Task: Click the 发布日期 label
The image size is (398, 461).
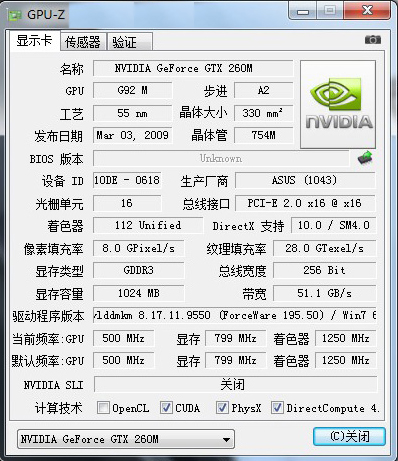Action: (x=58, y=136)
